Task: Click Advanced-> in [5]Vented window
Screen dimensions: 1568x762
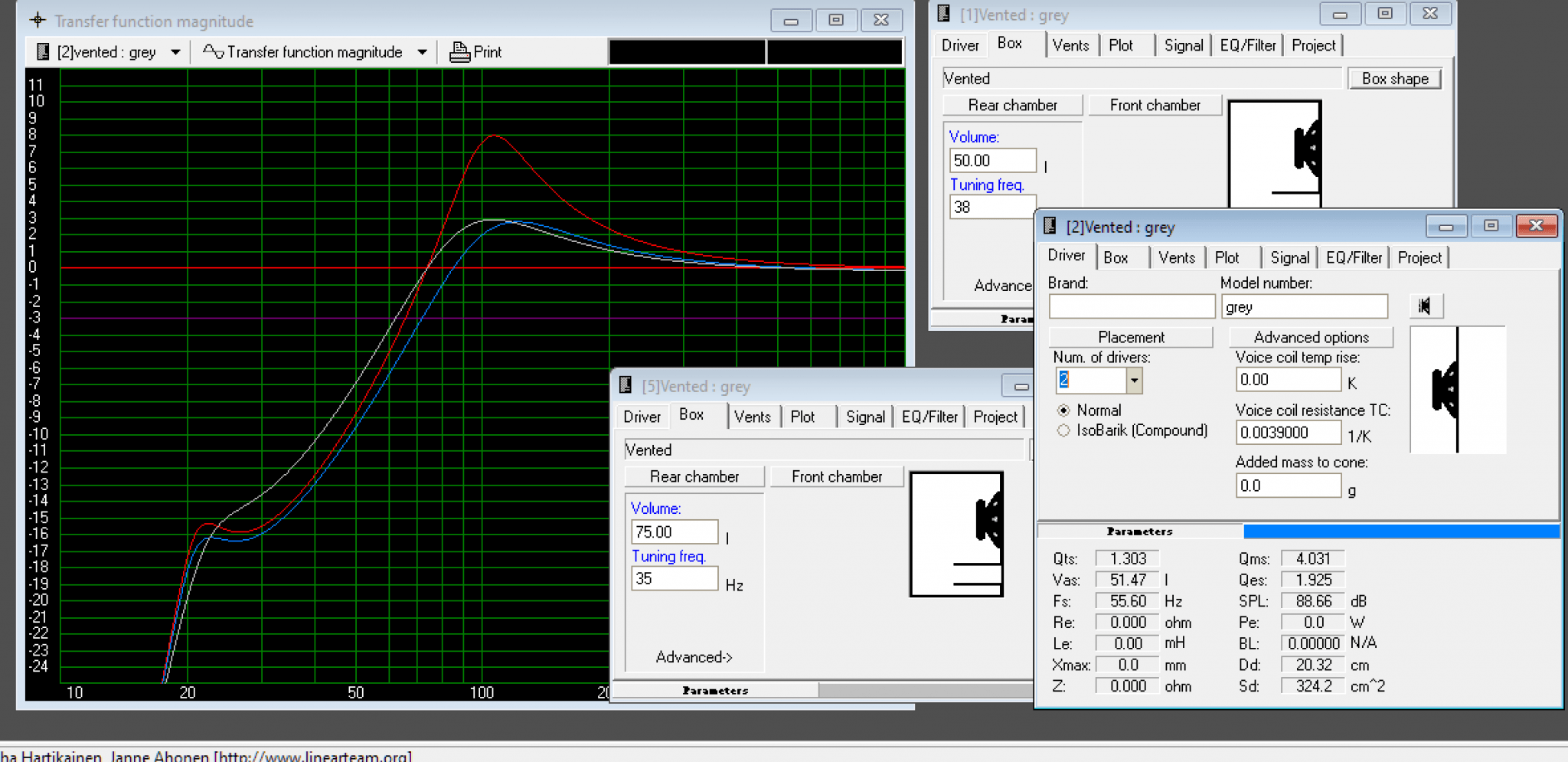Action: [x=694, y=657]
